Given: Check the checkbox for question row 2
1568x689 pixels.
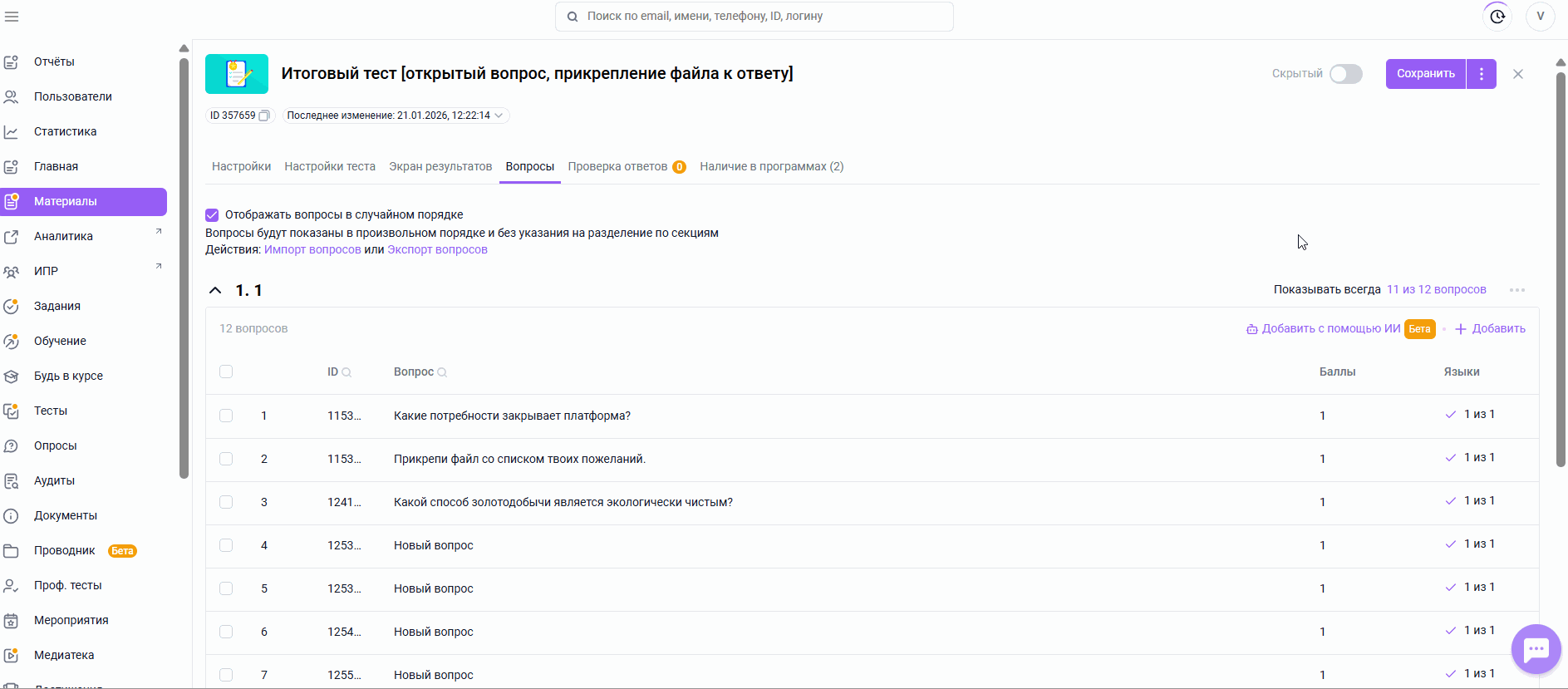Looking at the screenshot, I should coord(226,459).
